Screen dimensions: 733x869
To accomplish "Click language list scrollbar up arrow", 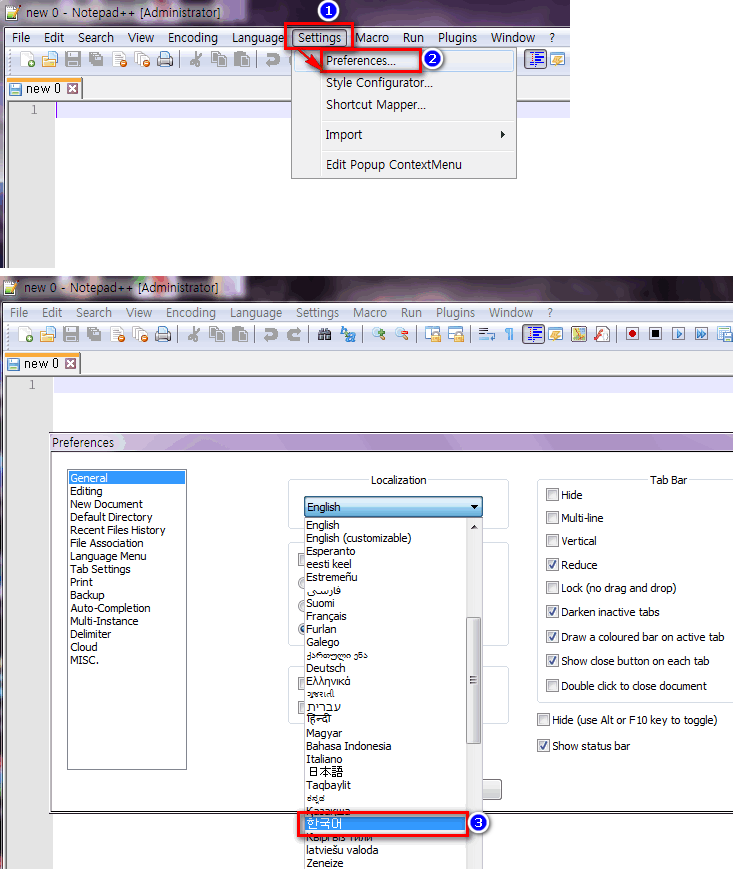I will pyautogui.click(x=474, y=526).
